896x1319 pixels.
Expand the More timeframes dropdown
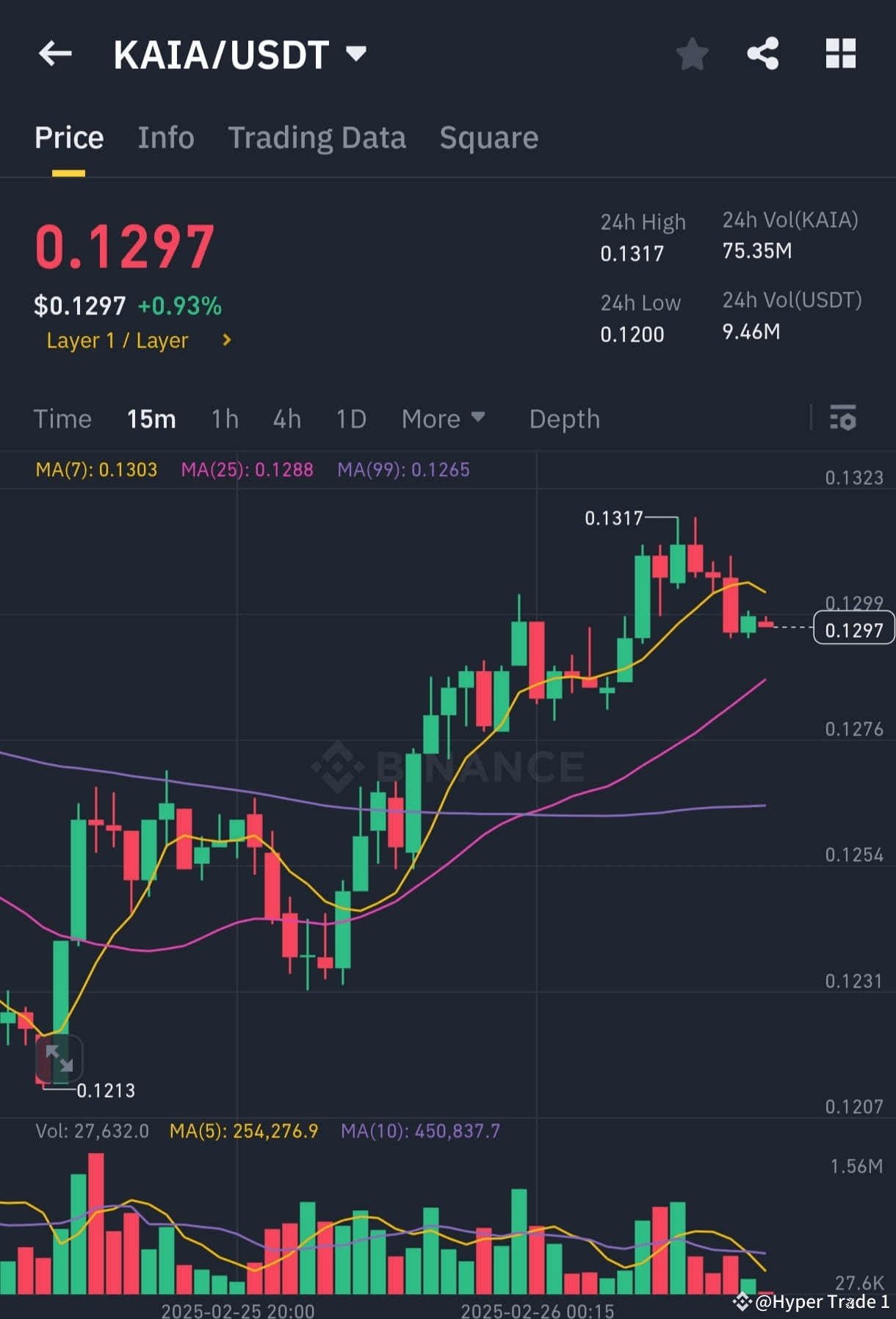coord(444,419)
